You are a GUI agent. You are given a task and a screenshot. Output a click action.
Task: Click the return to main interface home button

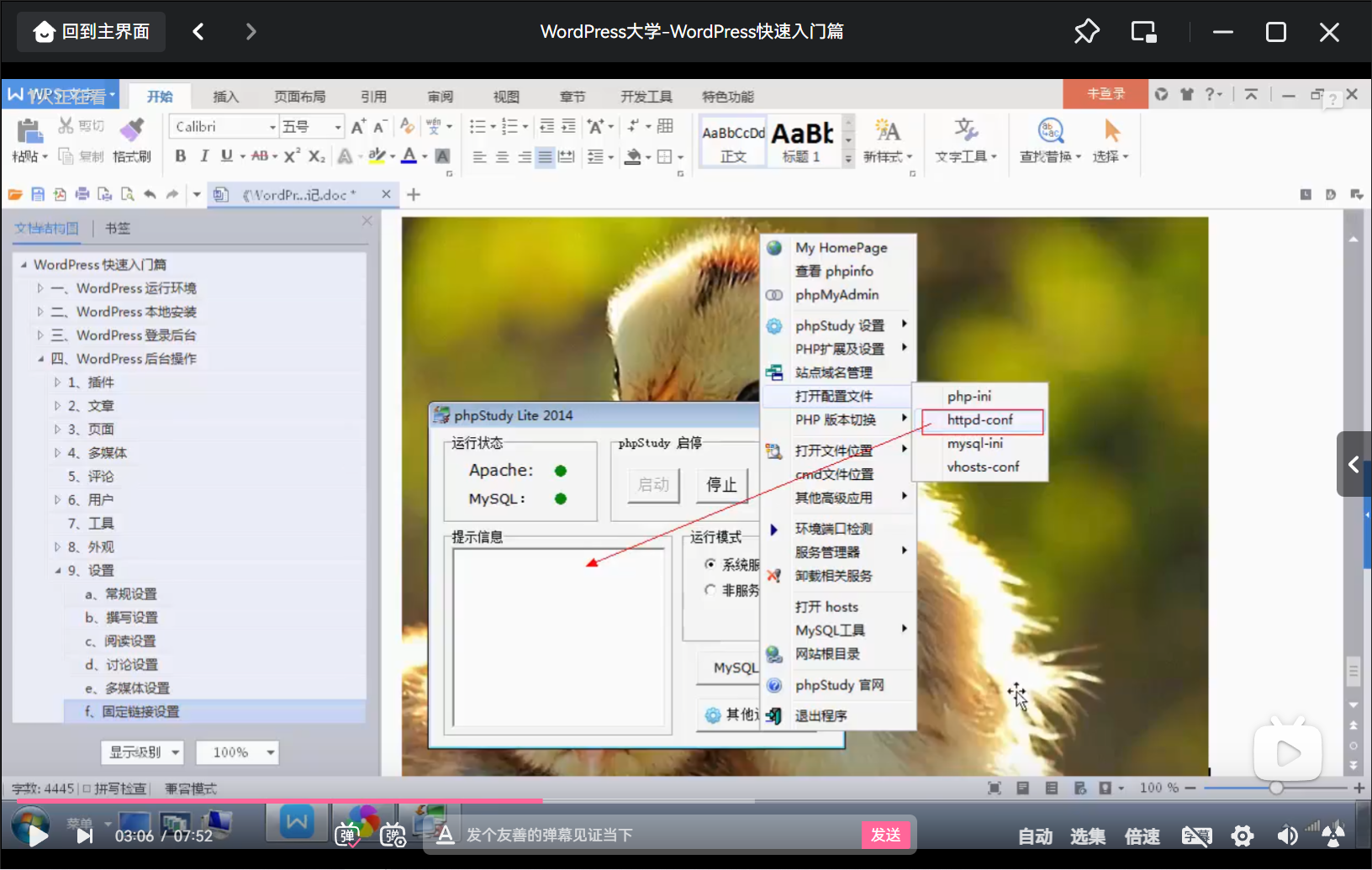(x=91, y=32)
